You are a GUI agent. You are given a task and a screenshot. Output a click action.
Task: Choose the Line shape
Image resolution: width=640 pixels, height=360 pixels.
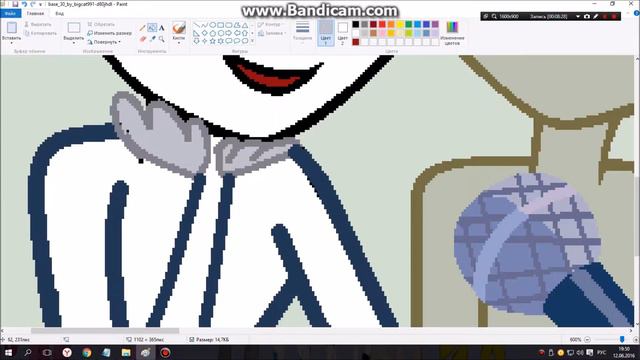click(197, 25)
